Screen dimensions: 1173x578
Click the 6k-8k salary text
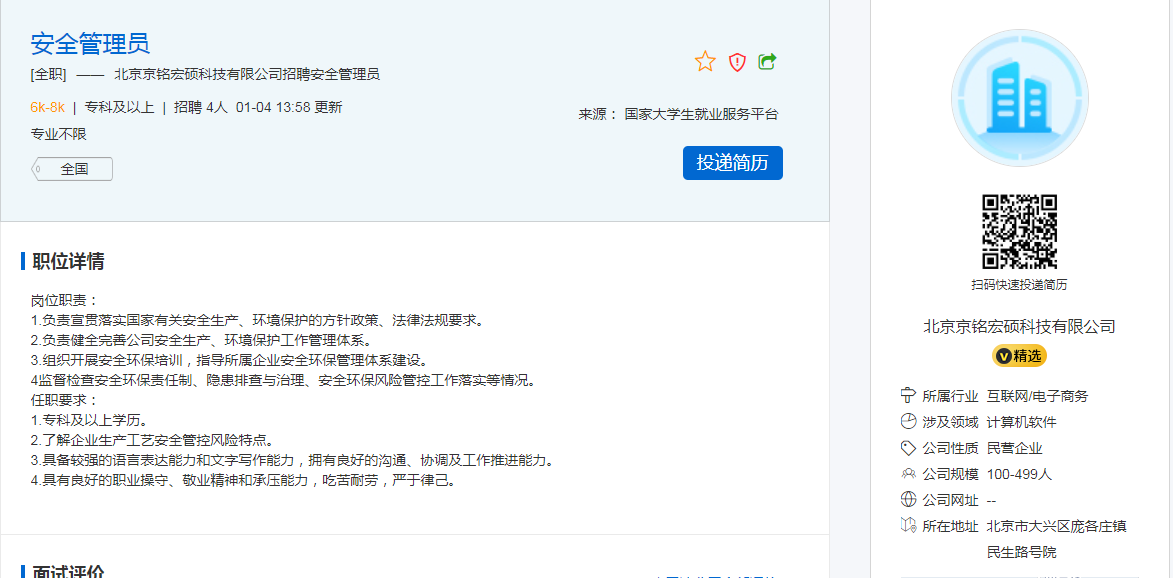[x=47, y=107]
